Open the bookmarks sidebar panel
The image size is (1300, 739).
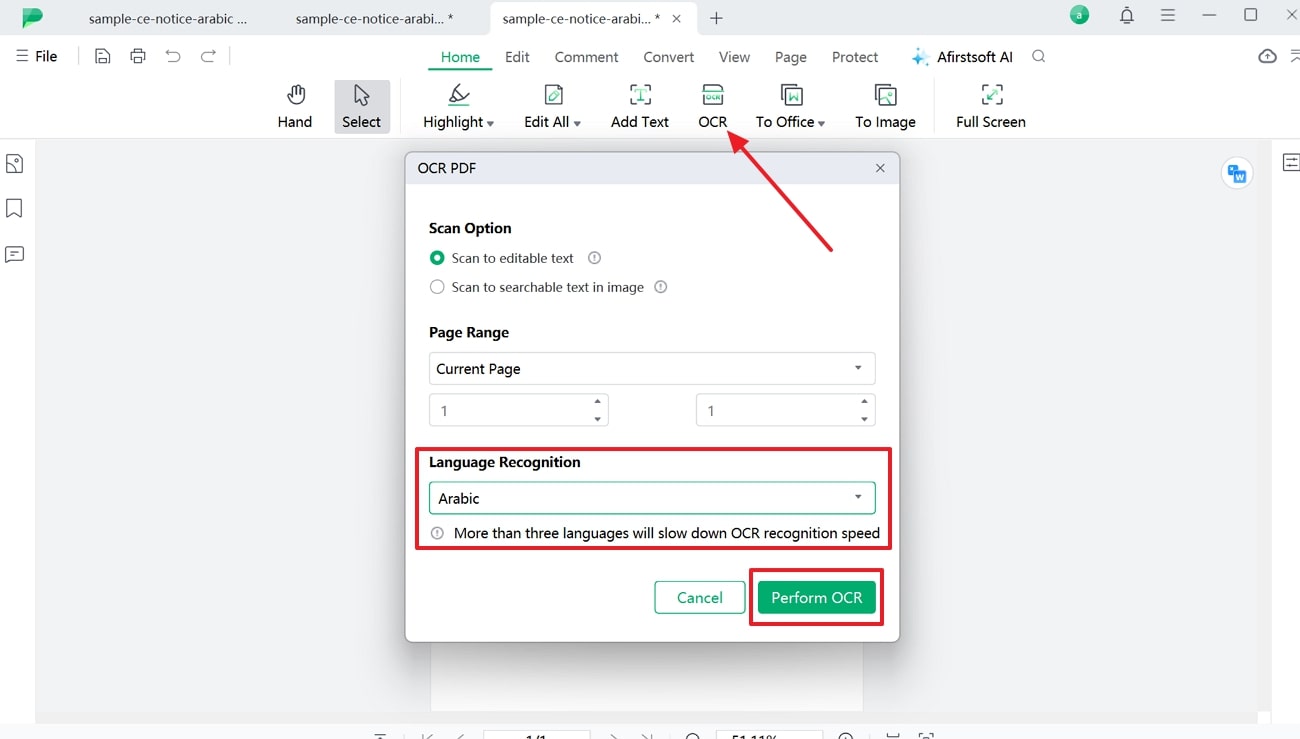tap(14, 208)
